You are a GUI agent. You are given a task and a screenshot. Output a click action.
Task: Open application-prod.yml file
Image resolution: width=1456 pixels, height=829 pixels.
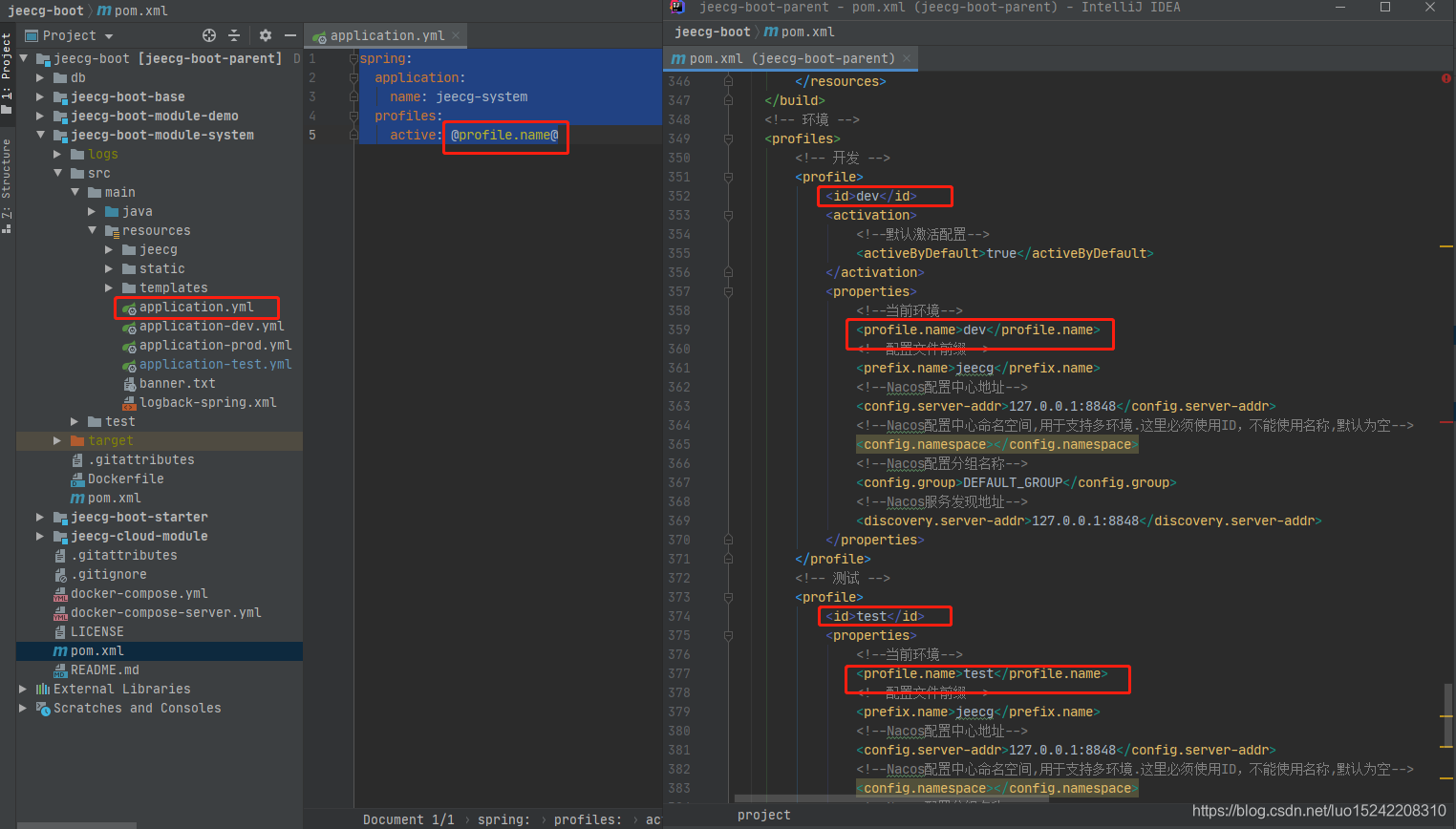206,345
